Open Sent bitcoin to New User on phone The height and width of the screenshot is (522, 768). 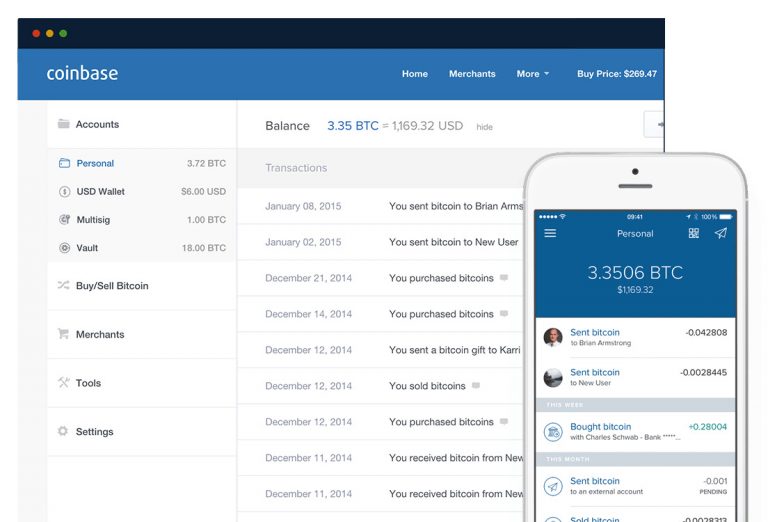(x=635, y=378)
